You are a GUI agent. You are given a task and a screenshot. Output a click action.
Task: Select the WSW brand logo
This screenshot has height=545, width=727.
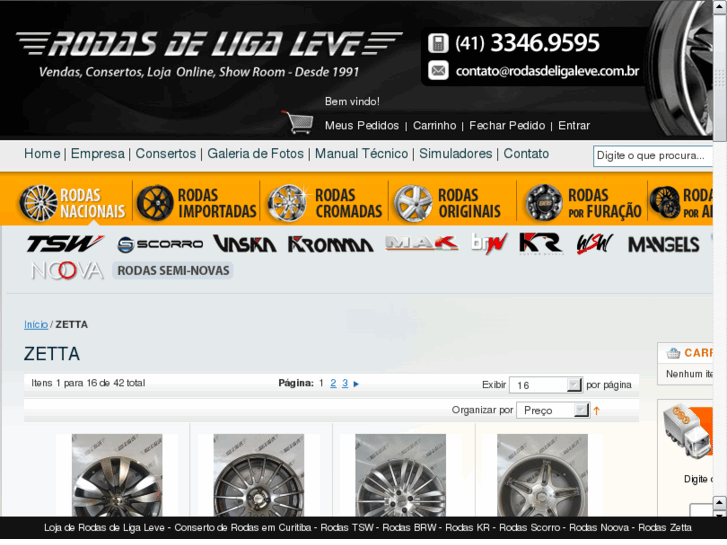pyautogui.click(x=595, y=244)
